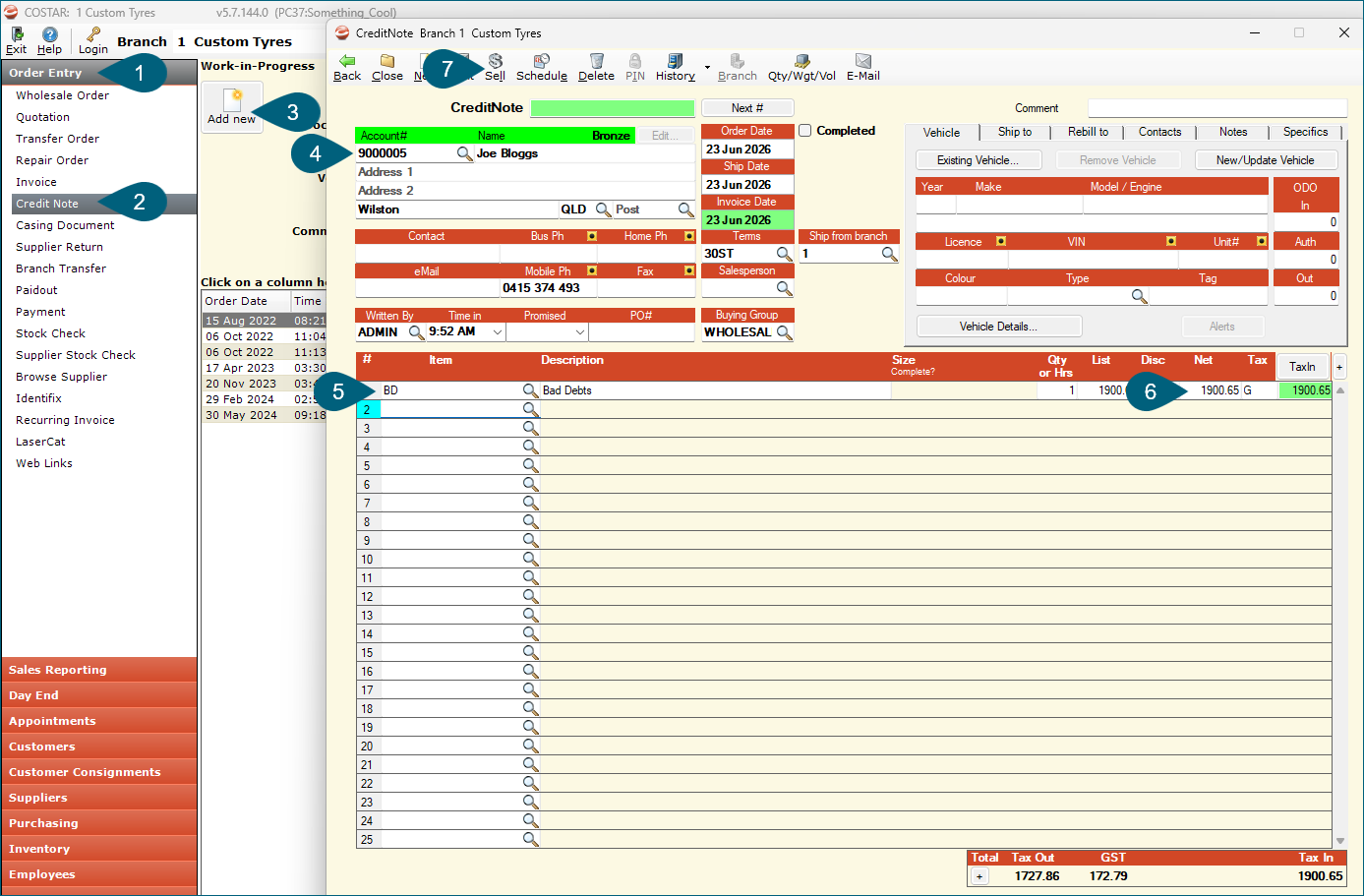Screen dimensions: 1364x896
Task: Open item lookup magnifier on row 10
Action: point(530,559)
